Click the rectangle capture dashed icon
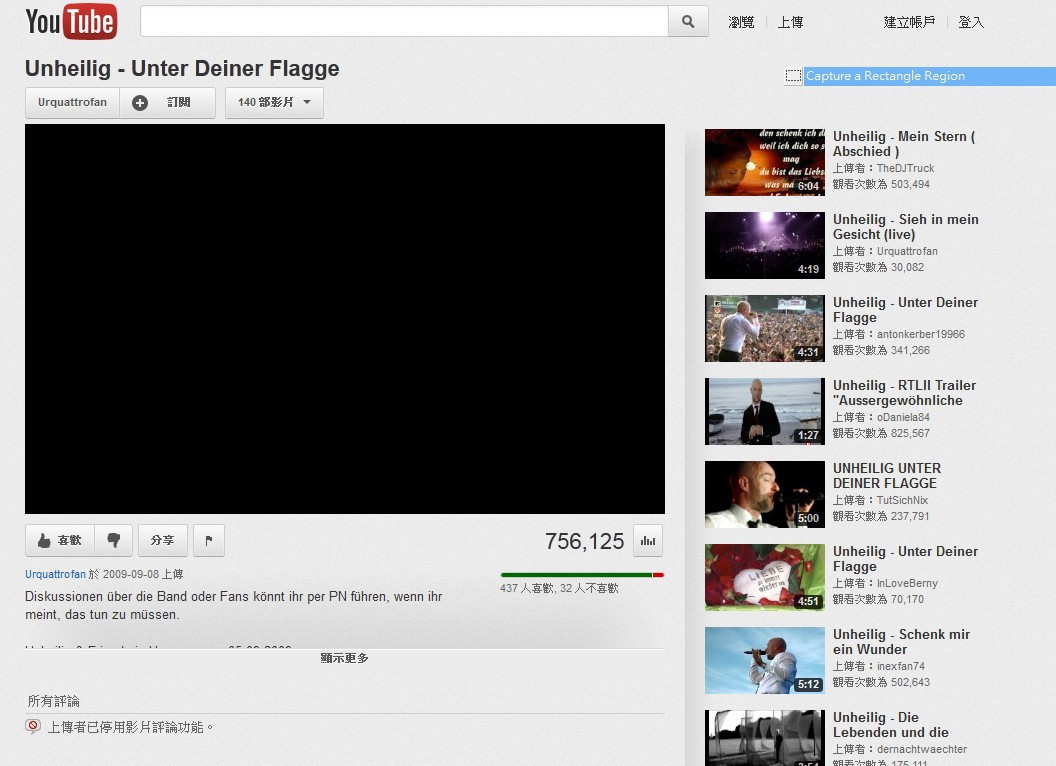The image size is (1056, 766). [x=793, y=76]
